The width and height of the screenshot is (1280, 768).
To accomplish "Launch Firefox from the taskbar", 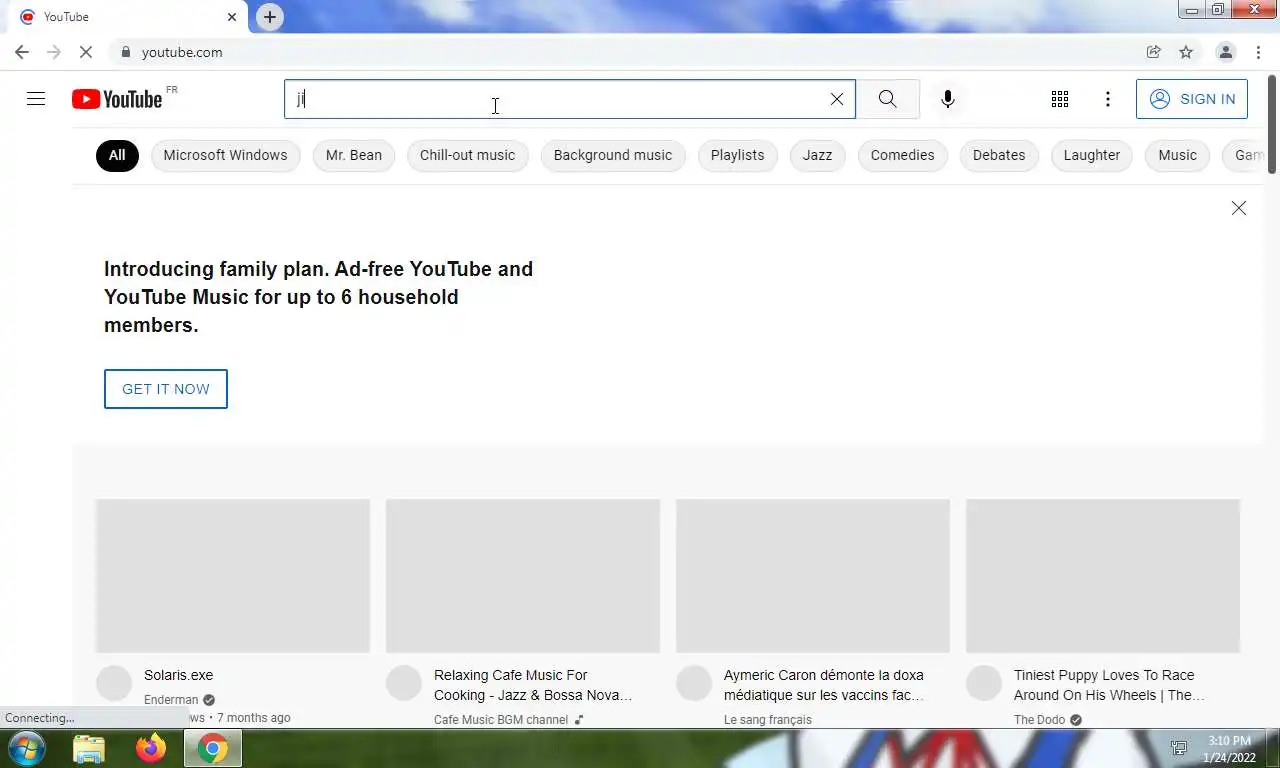I will click(x=151, y=748).
